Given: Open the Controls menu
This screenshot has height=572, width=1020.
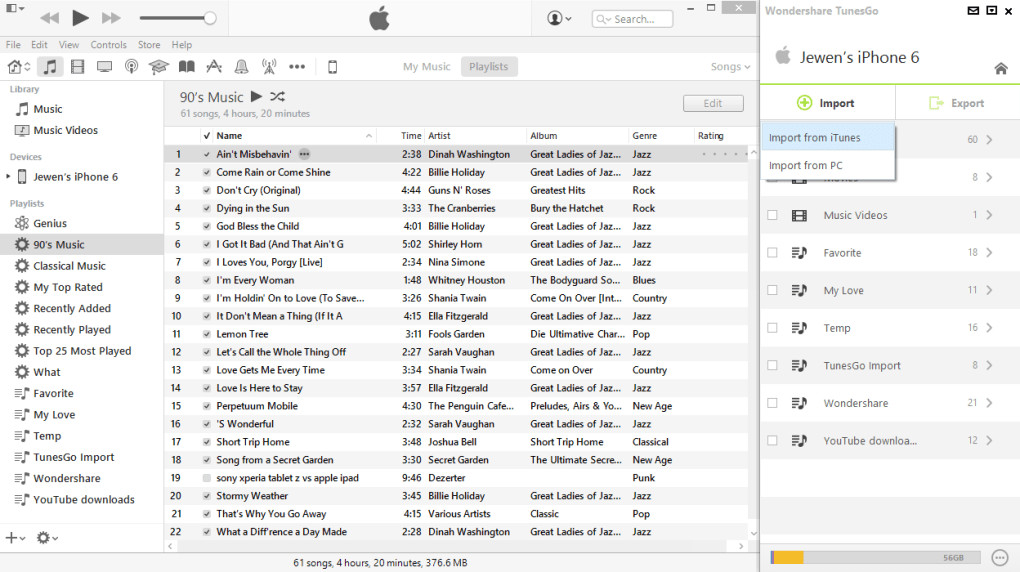Looking at the screenshot, I should click(x=108, y=45).
